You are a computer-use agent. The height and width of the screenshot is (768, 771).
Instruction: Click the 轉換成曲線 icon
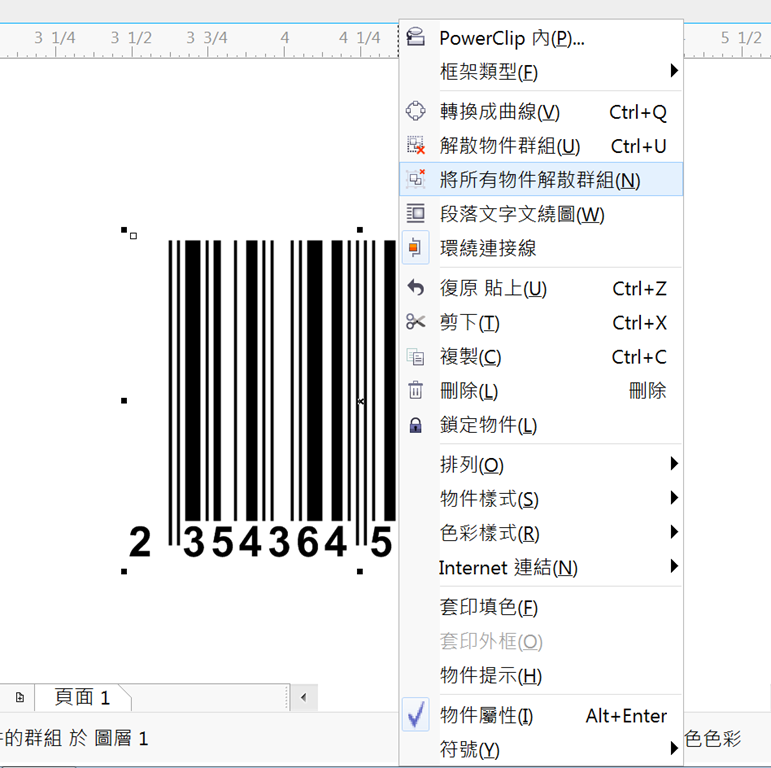tap(415, 111)
